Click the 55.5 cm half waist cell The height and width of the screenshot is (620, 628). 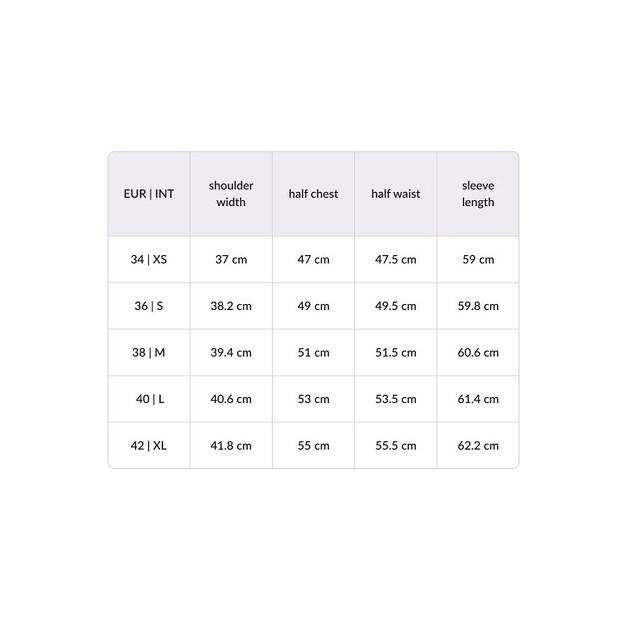click(x=396, y=445)
